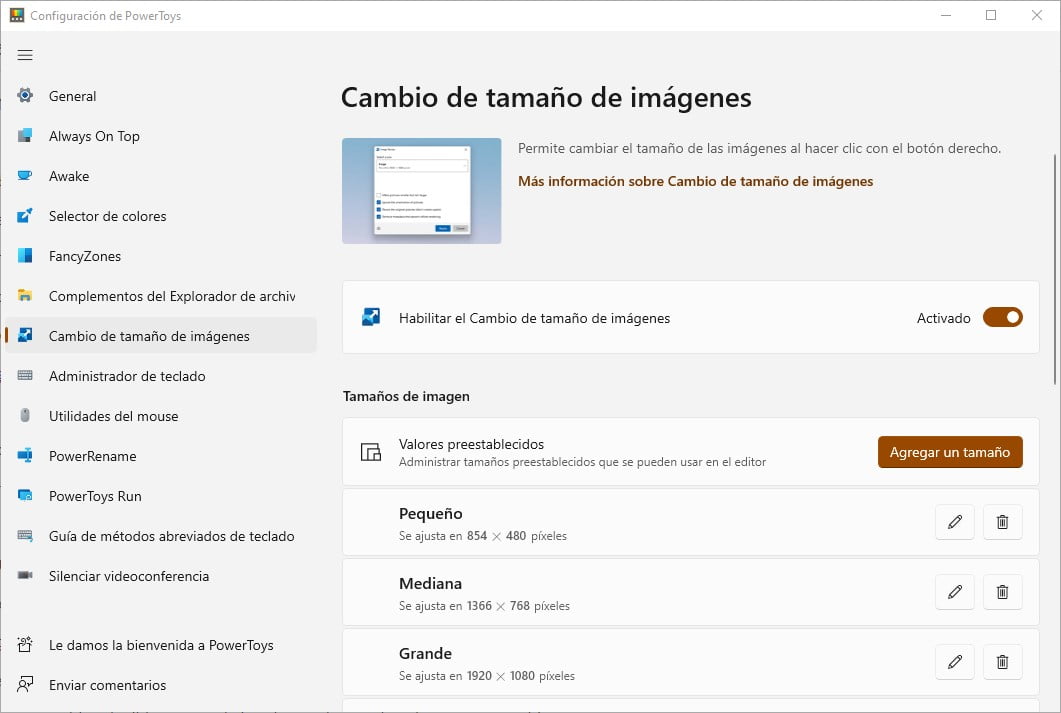Click the Tamaños de imagen heading
The image size is (1061, 713).
pyautogui.click(x=406, y=396)
